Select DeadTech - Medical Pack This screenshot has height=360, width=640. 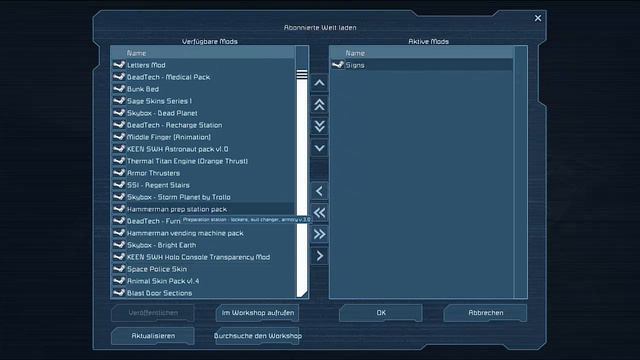203,77
